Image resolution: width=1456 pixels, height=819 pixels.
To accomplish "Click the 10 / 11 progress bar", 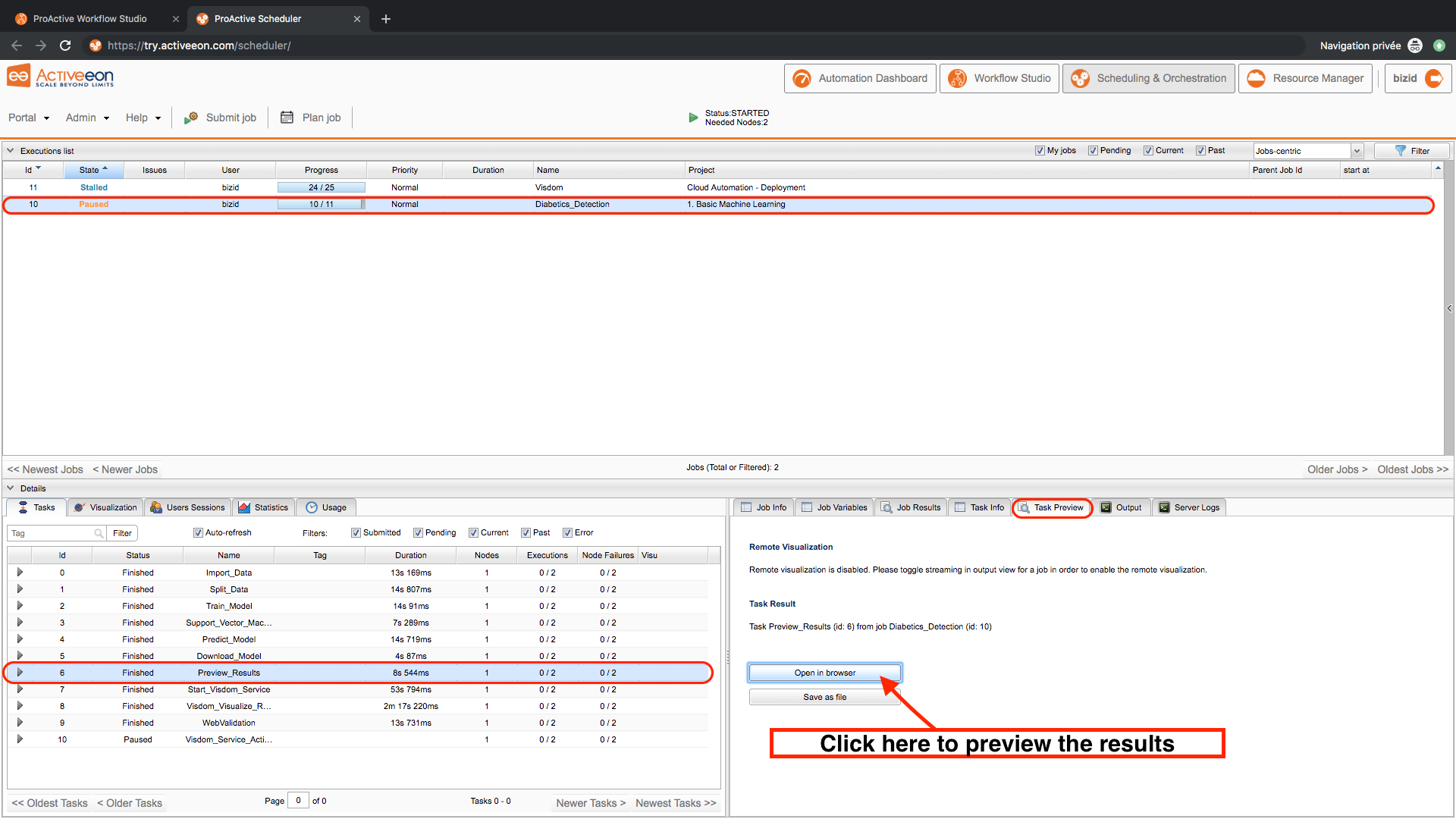I will (321, 204).
